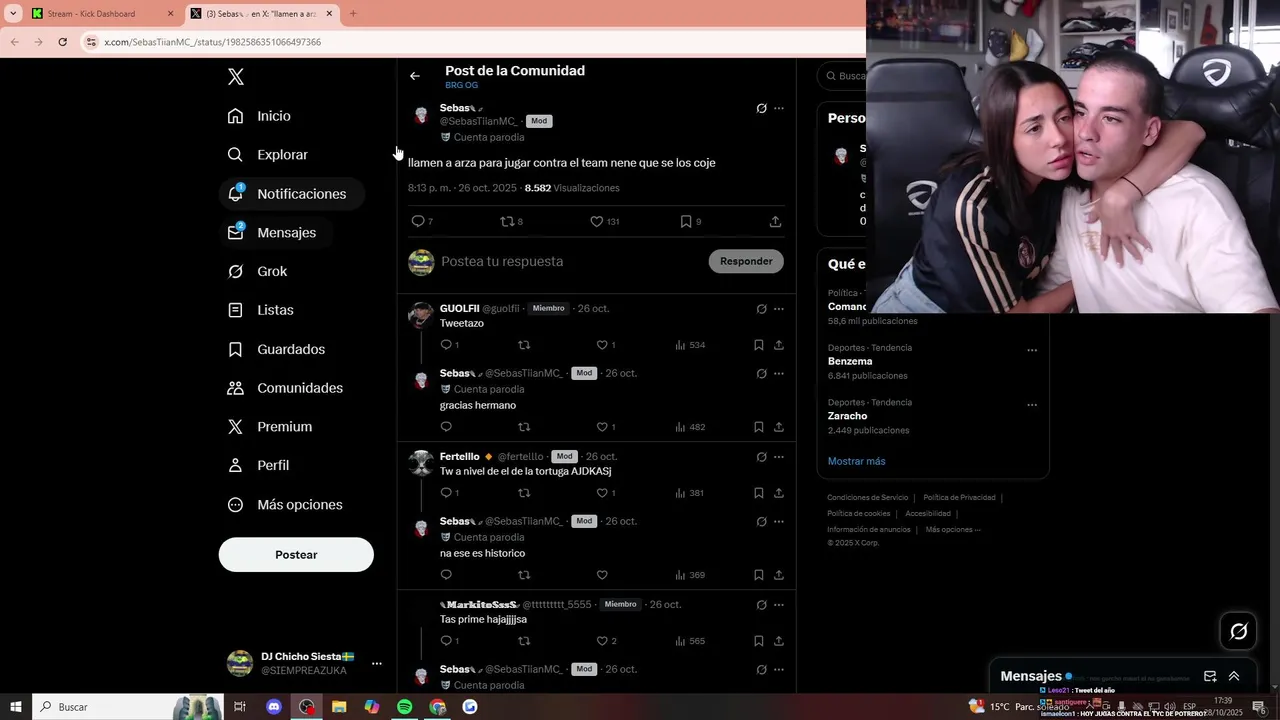Open Grok in the sidebar
This screenshot has height=720, width=1280.
[257, 271]
